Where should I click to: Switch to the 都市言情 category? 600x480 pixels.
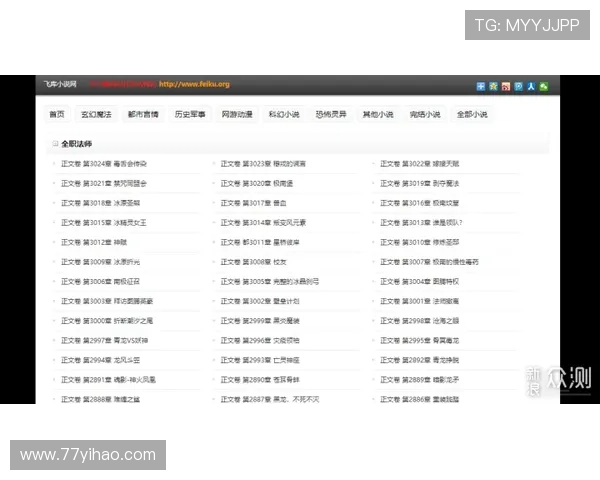tap(143, 114)
